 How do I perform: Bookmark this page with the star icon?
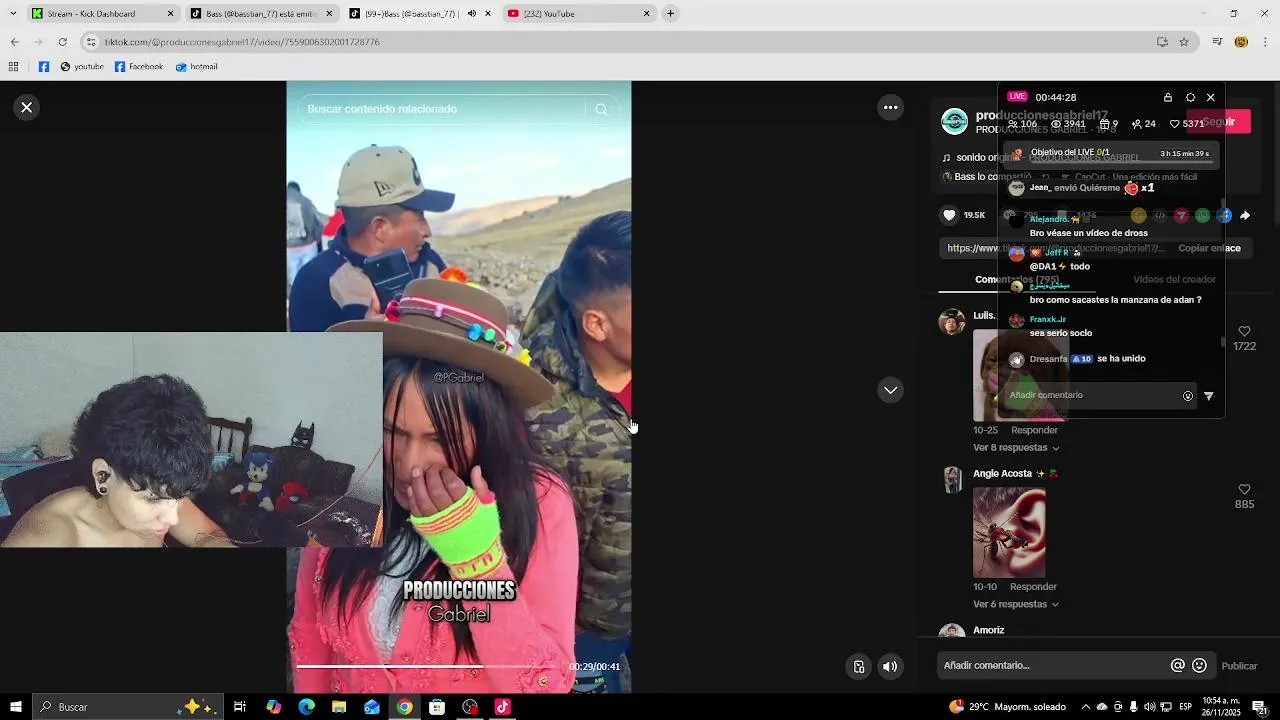1184,42
